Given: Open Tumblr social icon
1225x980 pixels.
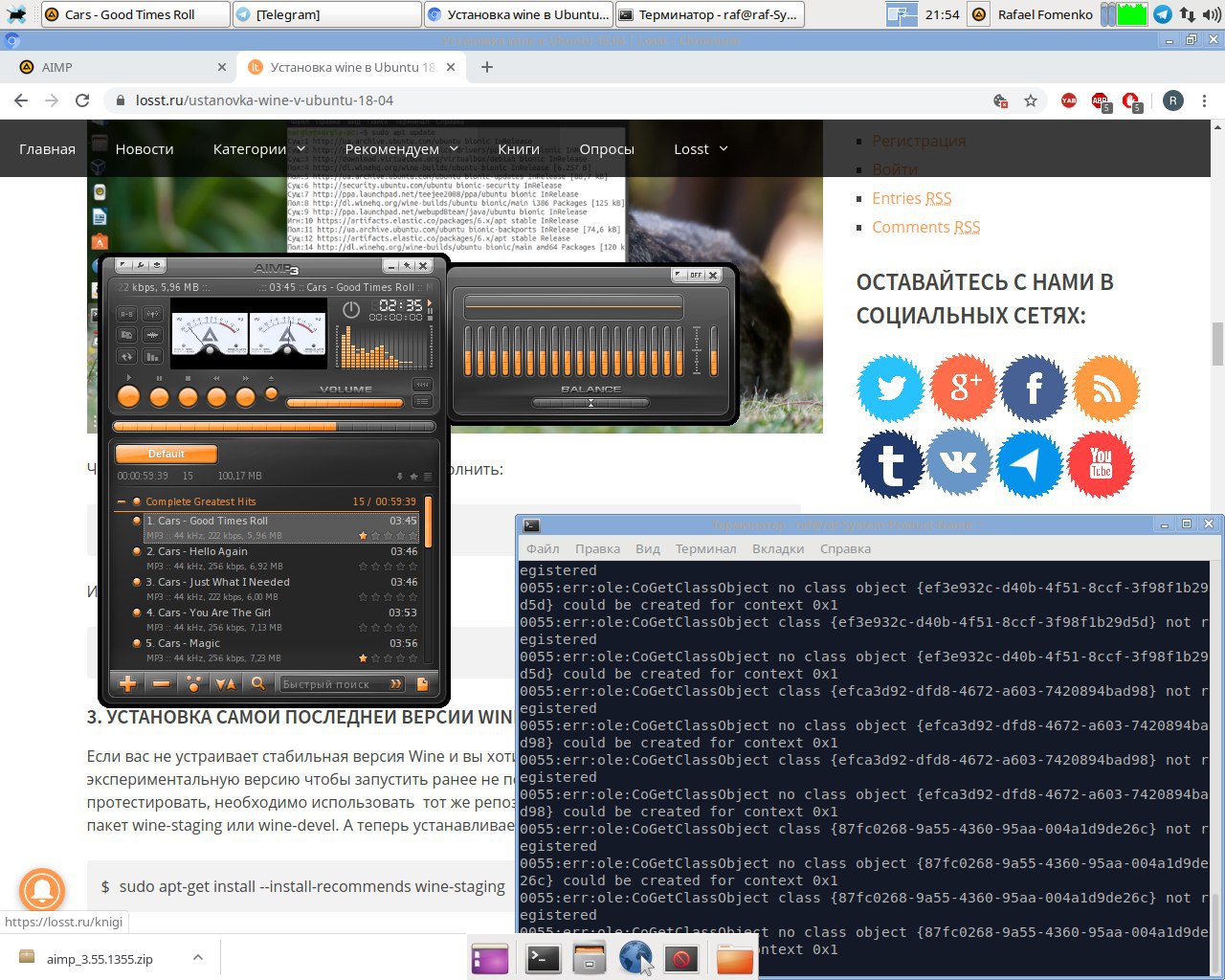Looking at the screenshot, I should coord(891,464).
